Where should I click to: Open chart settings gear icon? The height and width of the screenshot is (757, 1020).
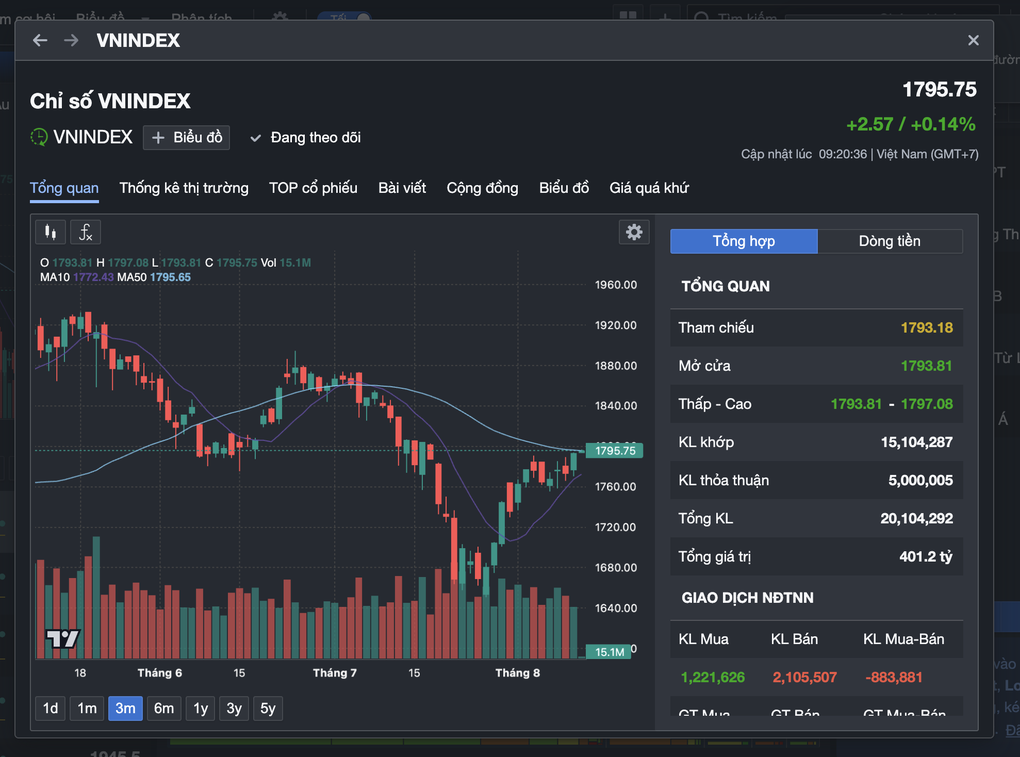(634, 232)
